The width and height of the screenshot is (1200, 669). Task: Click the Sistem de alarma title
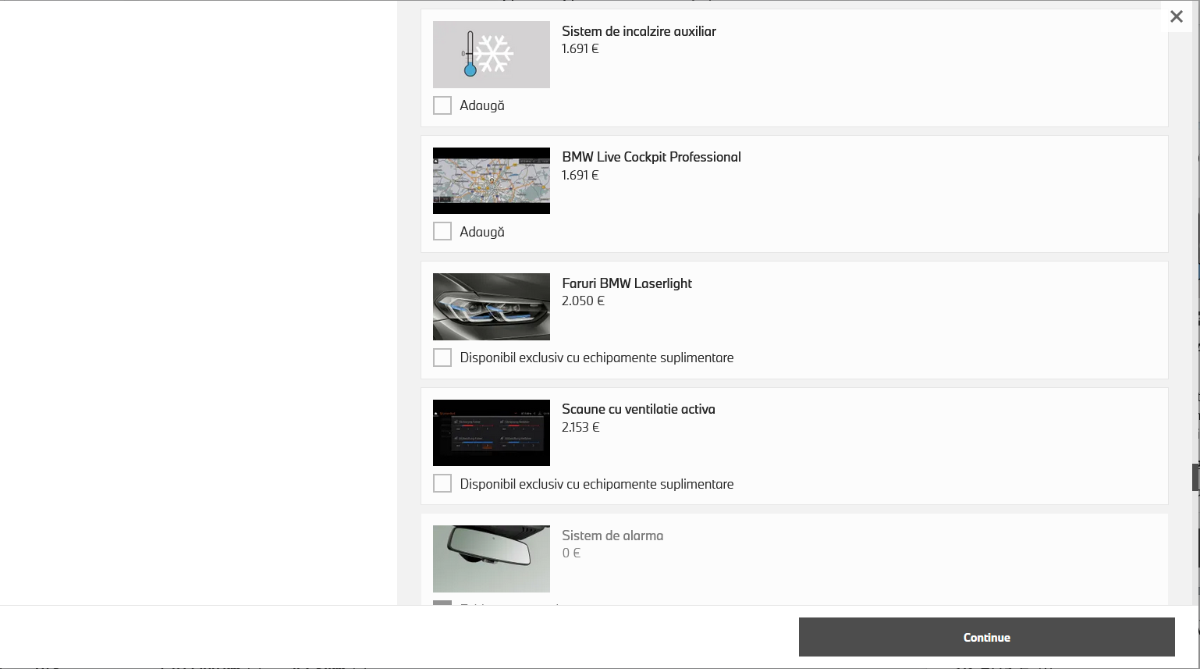612,535
